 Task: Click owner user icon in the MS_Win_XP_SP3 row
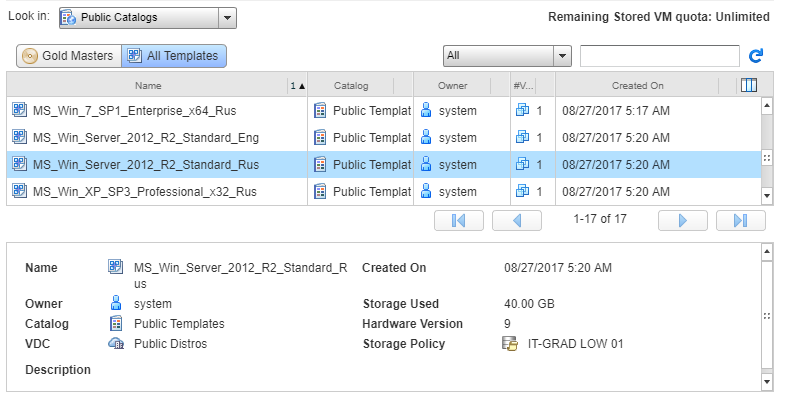pyautogui.click(x=426, y=191)
